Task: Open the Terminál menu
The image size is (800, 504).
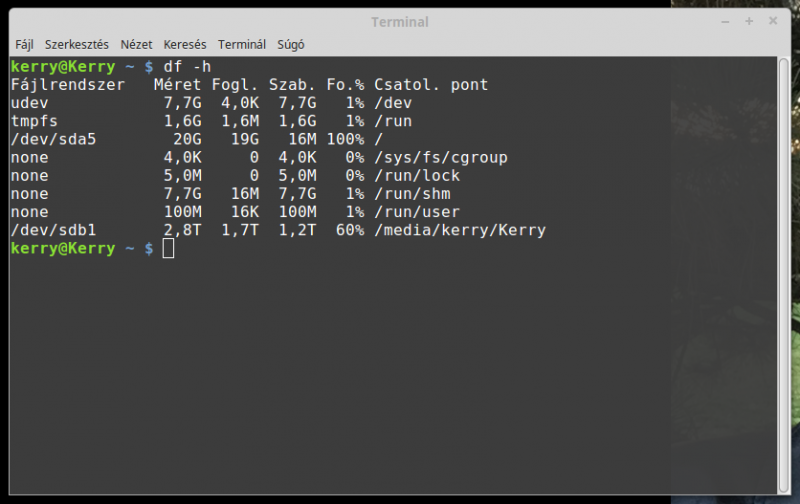Action: [242, 45]
